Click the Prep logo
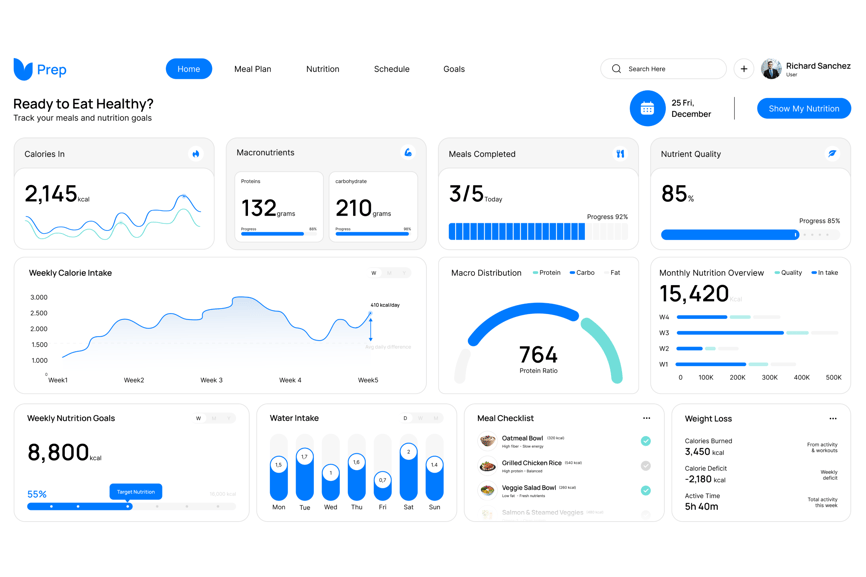This screenshot has width=866, height=577. coord(40,69)
